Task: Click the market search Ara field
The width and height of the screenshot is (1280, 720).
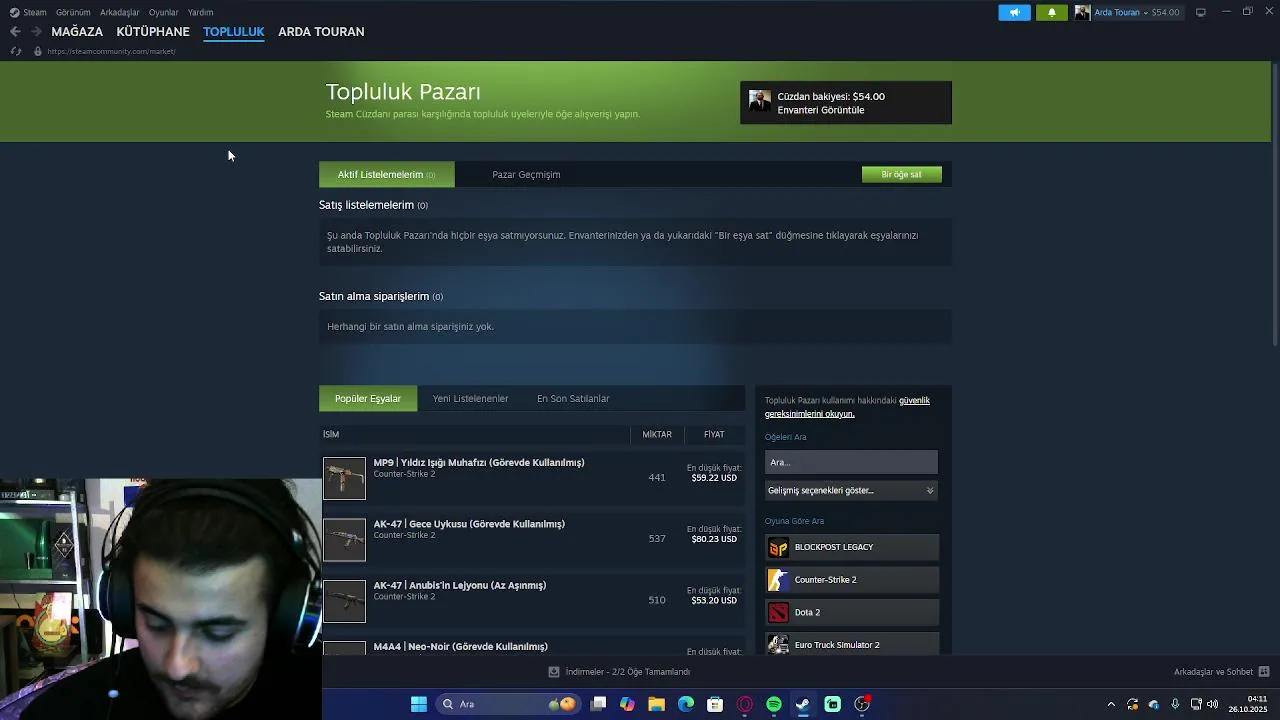Action: pos(851,462)
